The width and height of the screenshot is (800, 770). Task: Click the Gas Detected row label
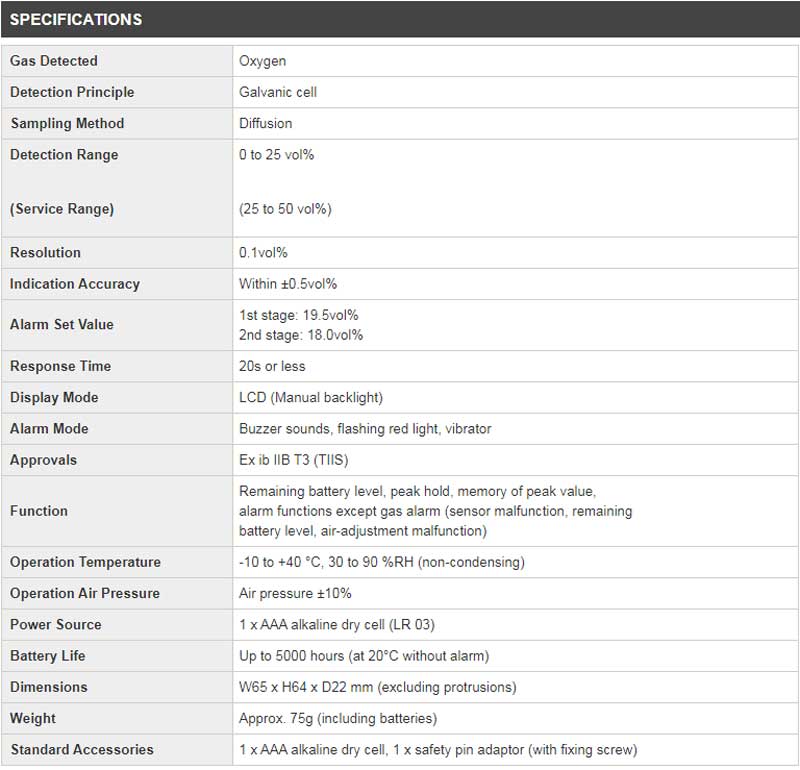54,61
